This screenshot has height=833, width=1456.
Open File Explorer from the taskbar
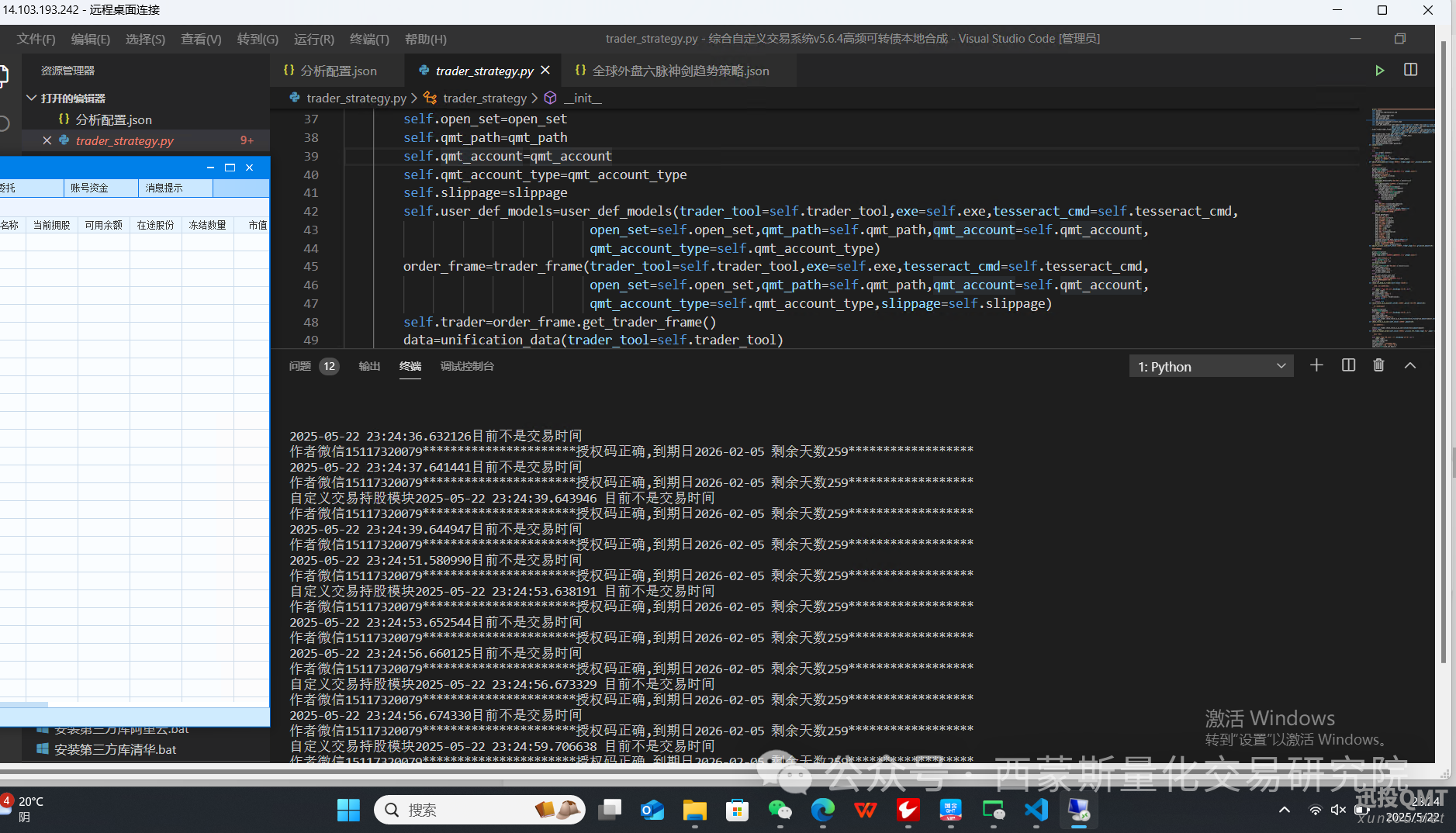(x=695, y=810)
